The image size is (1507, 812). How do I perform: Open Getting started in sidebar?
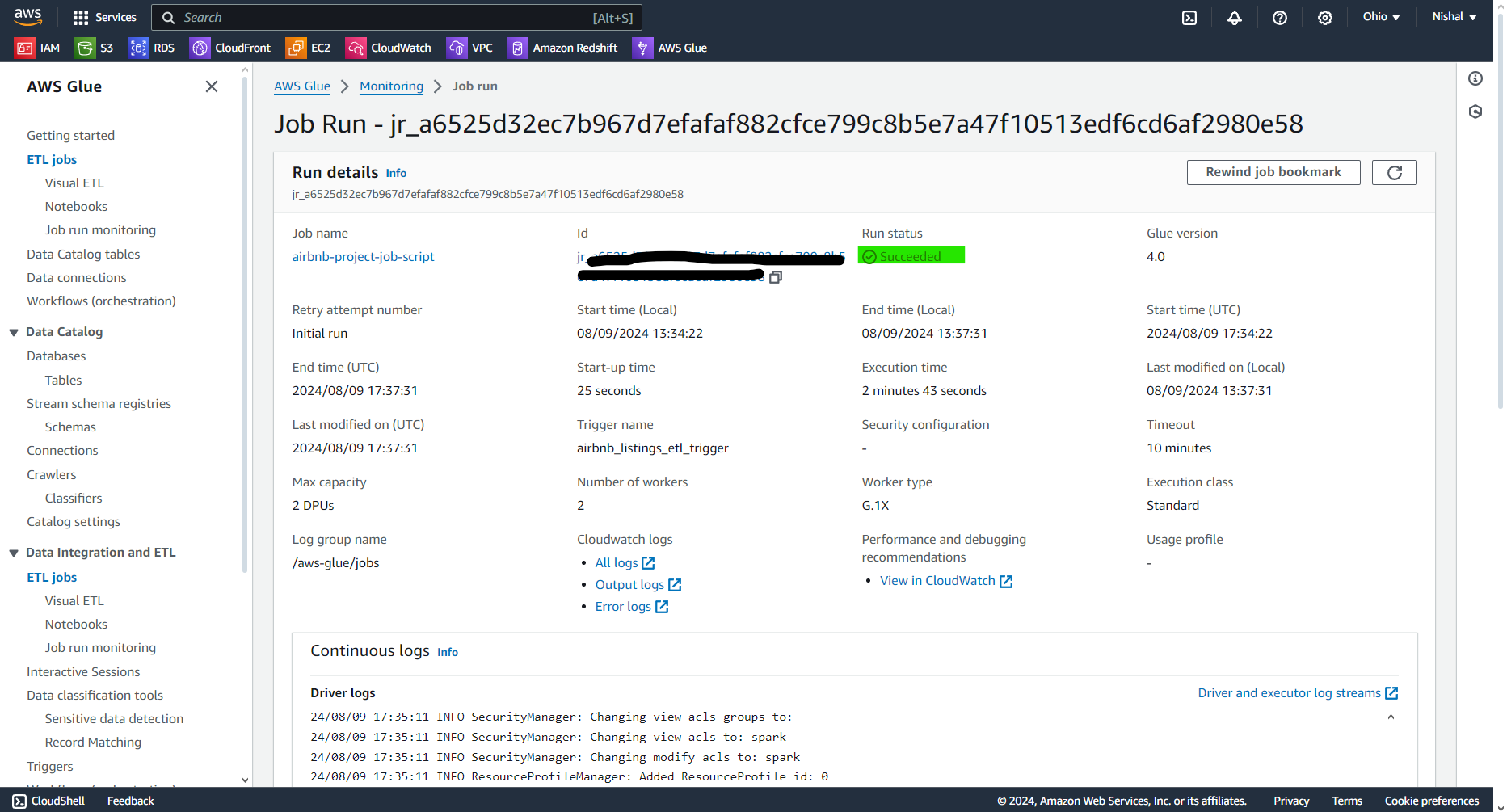(x=70, y=136)
